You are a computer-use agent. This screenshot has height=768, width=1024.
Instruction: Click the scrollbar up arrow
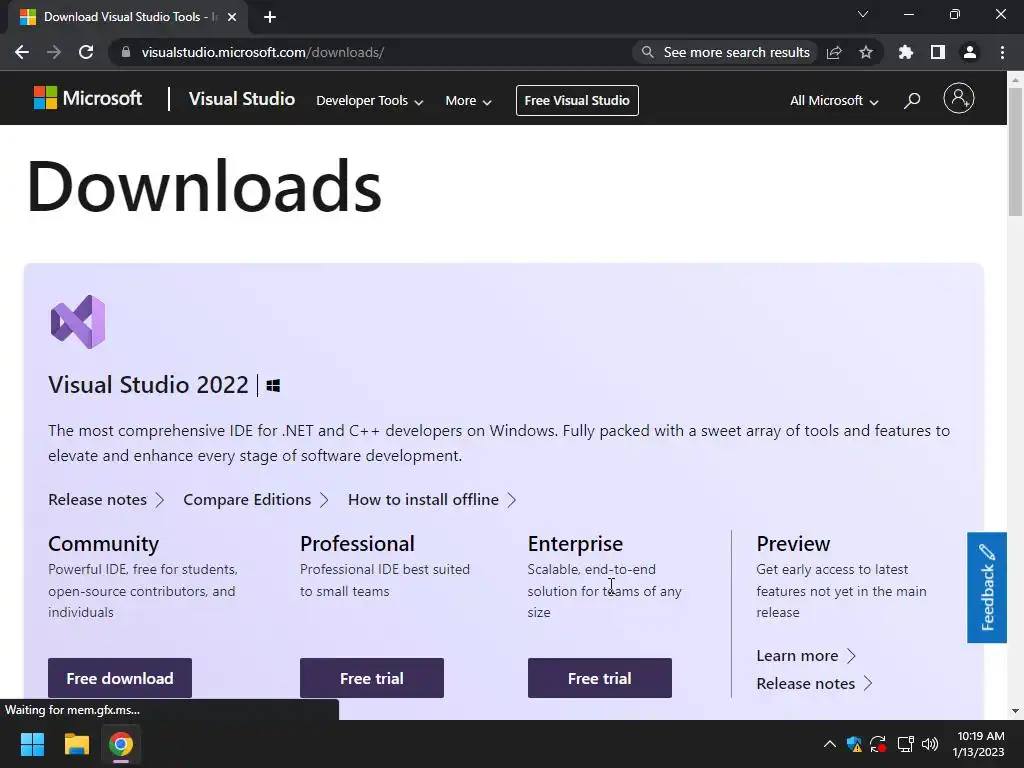pos(1016,80)
